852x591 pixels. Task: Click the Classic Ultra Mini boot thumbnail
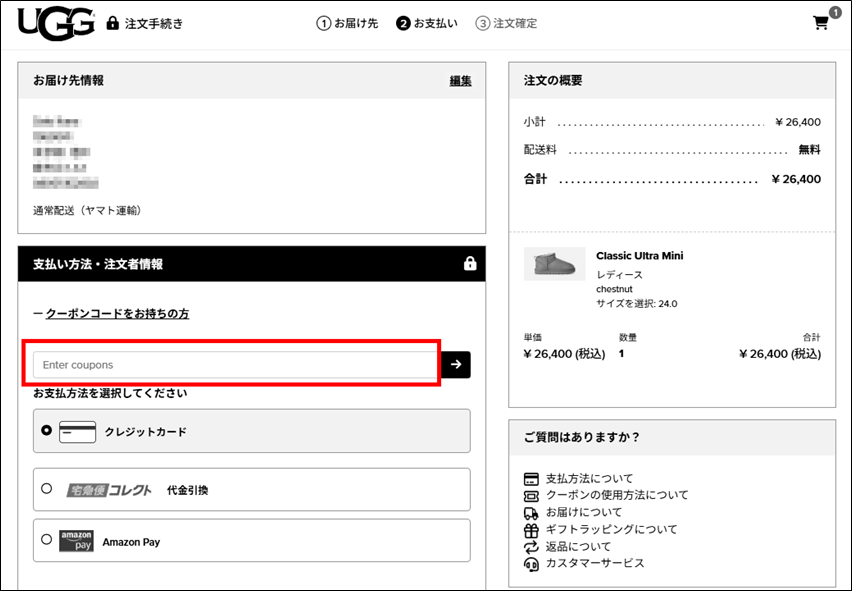click(554, 264)
